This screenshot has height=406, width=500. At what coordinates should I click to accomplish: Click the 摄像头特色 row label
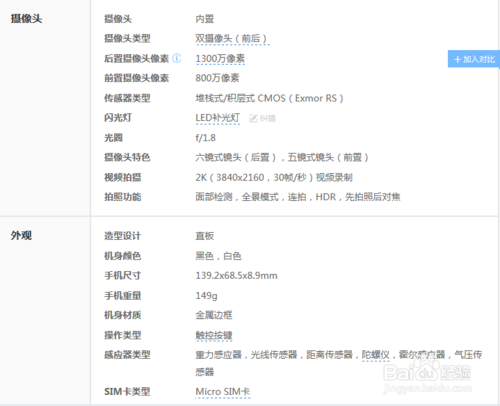[x=127, y=157]
